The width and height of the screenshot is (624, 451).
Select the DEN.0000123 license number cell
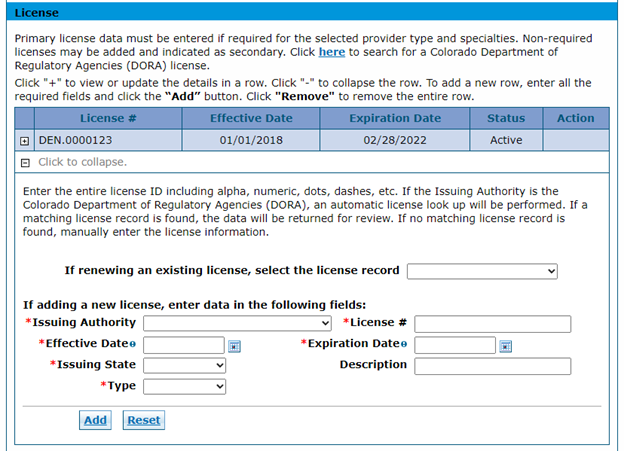click(x=108, y=140)
